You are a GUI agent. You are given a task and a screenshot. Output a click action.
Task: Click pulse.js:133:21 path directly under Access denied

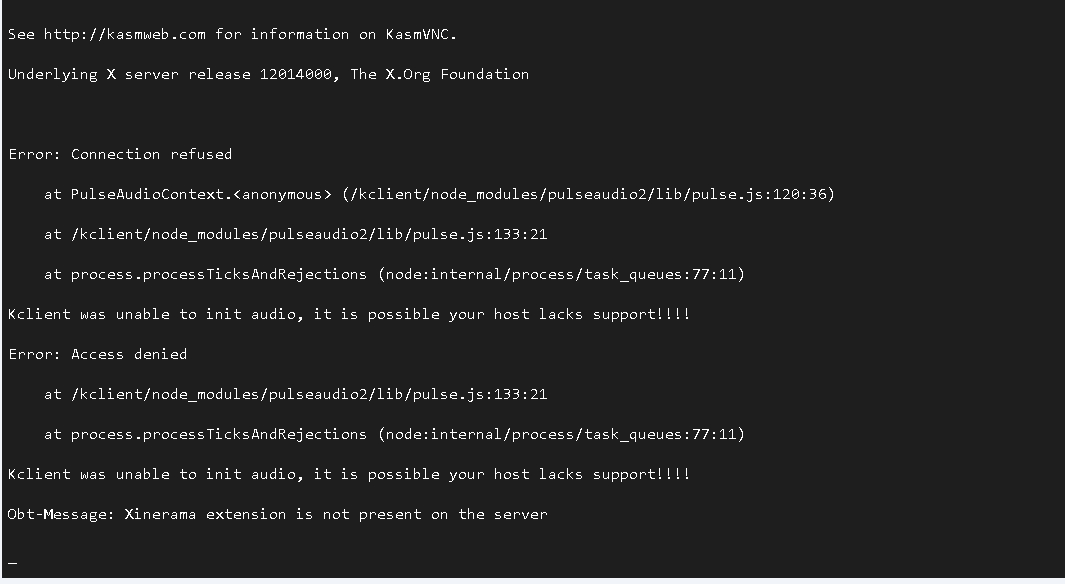(x=309, y=395)
